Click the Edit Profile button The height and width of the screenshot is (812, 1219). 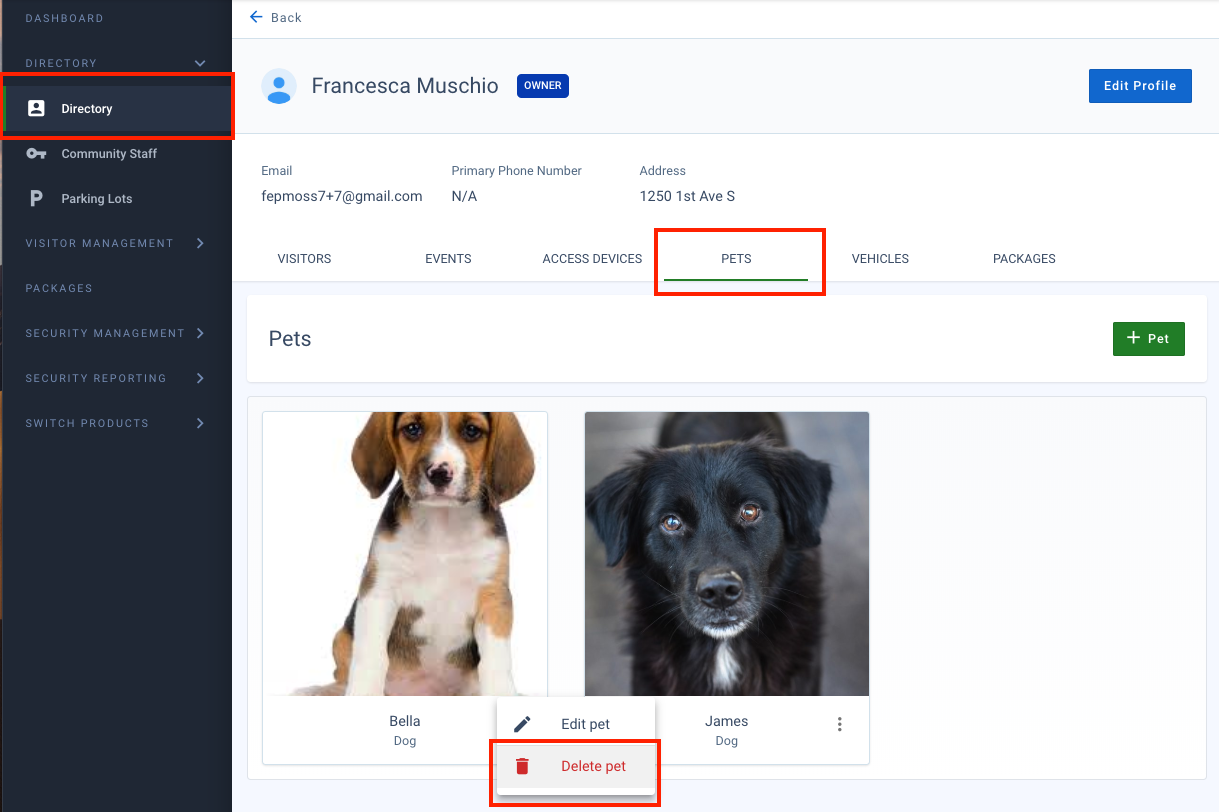1139,85
